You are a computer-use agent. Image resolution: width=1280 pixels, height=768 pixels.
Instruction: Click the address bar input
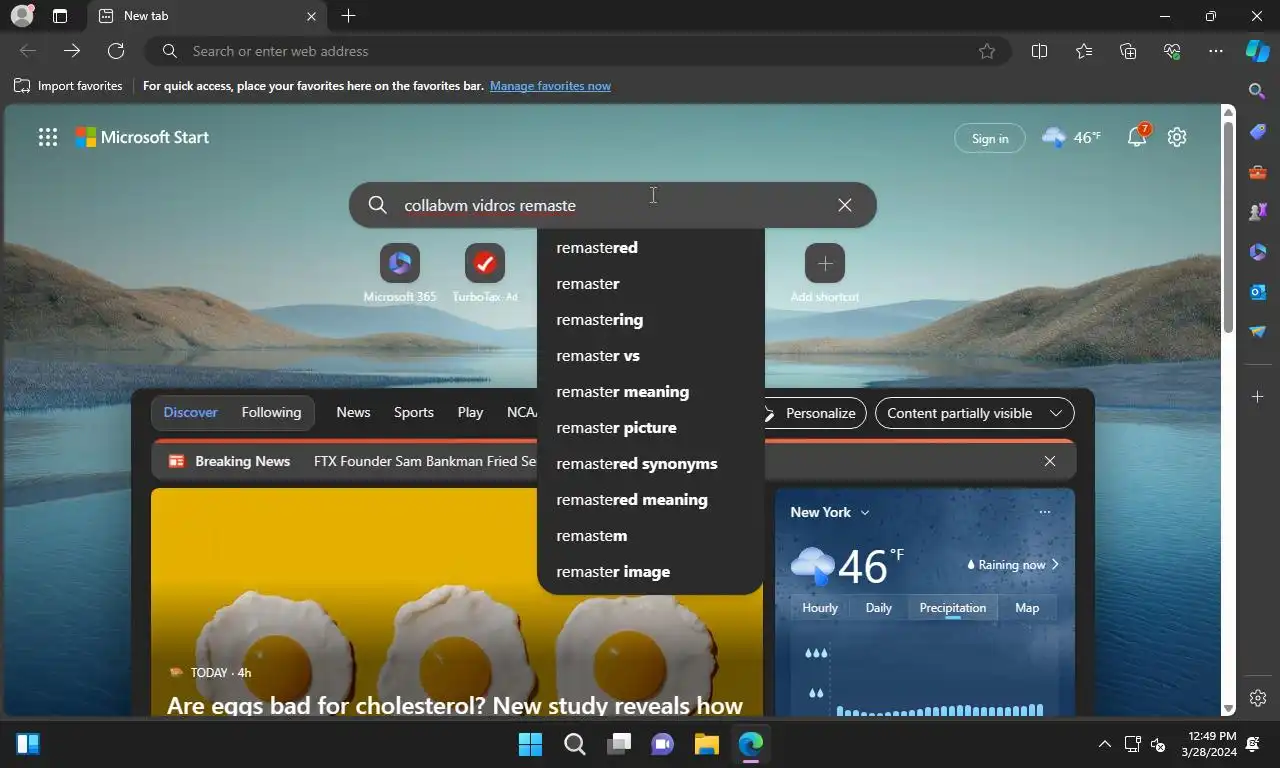click(580, 51)
